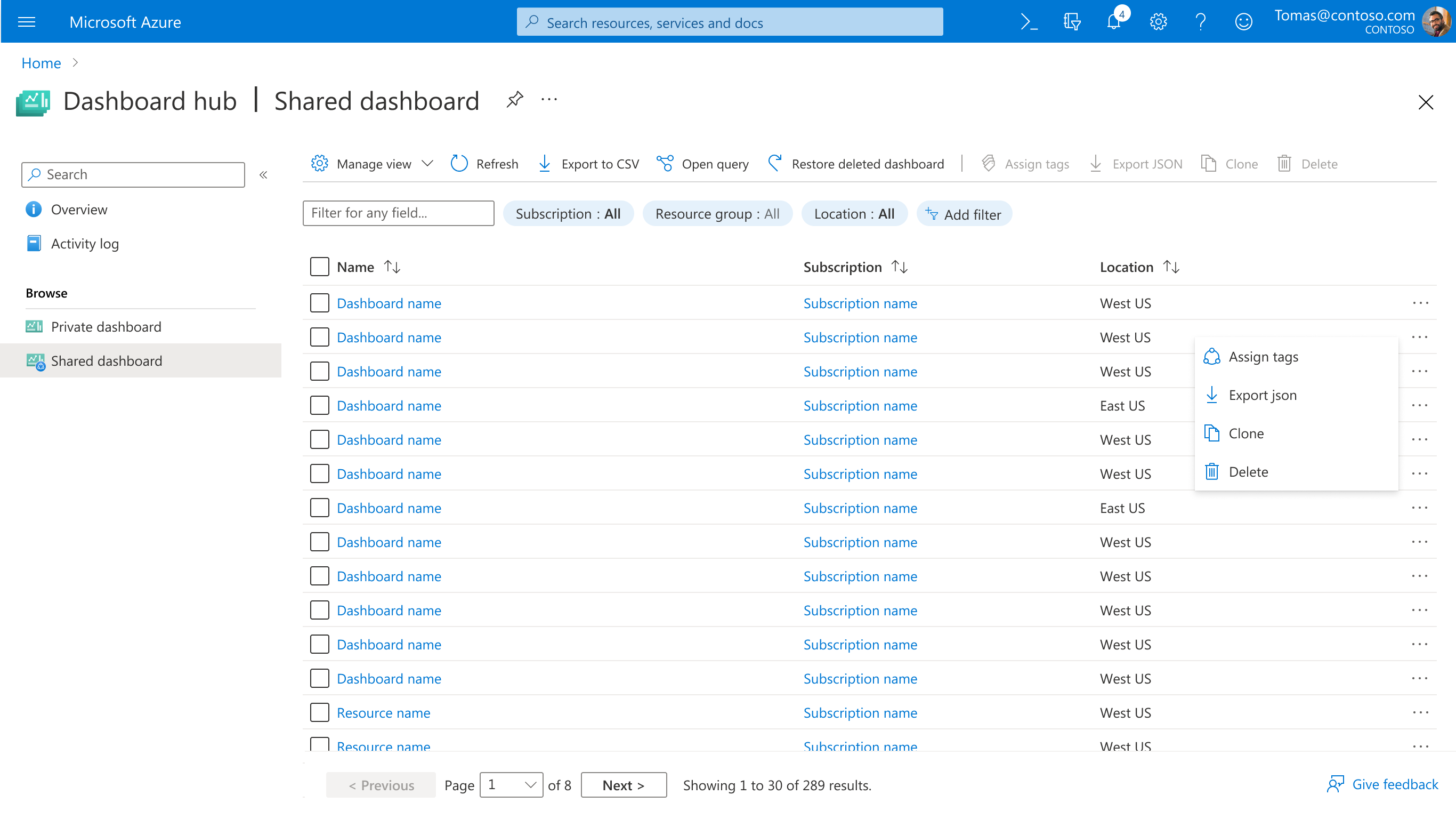This screenshot has width=1456, height=819.
Task: Click inside the Filter for any field box
Action: click(x=398, y=213)
